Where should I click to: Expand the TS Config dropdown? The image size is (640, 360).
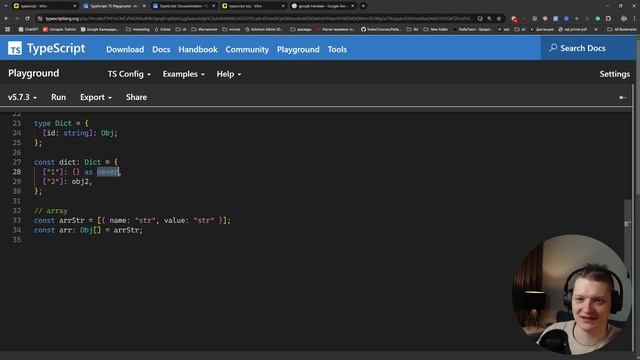point(129,74)
